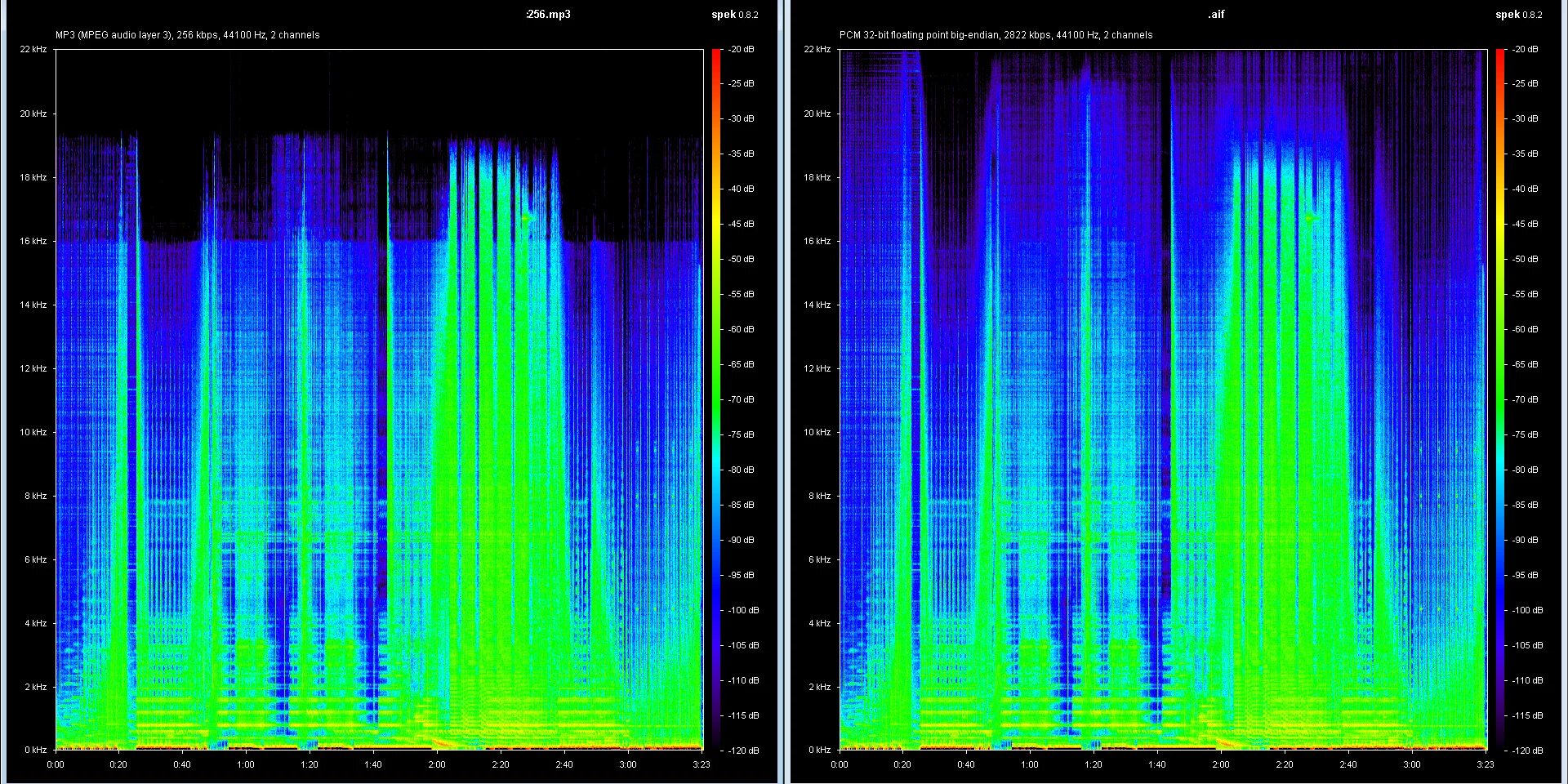Click the -60 dB label on the AIF scale

coord(1526,329)
